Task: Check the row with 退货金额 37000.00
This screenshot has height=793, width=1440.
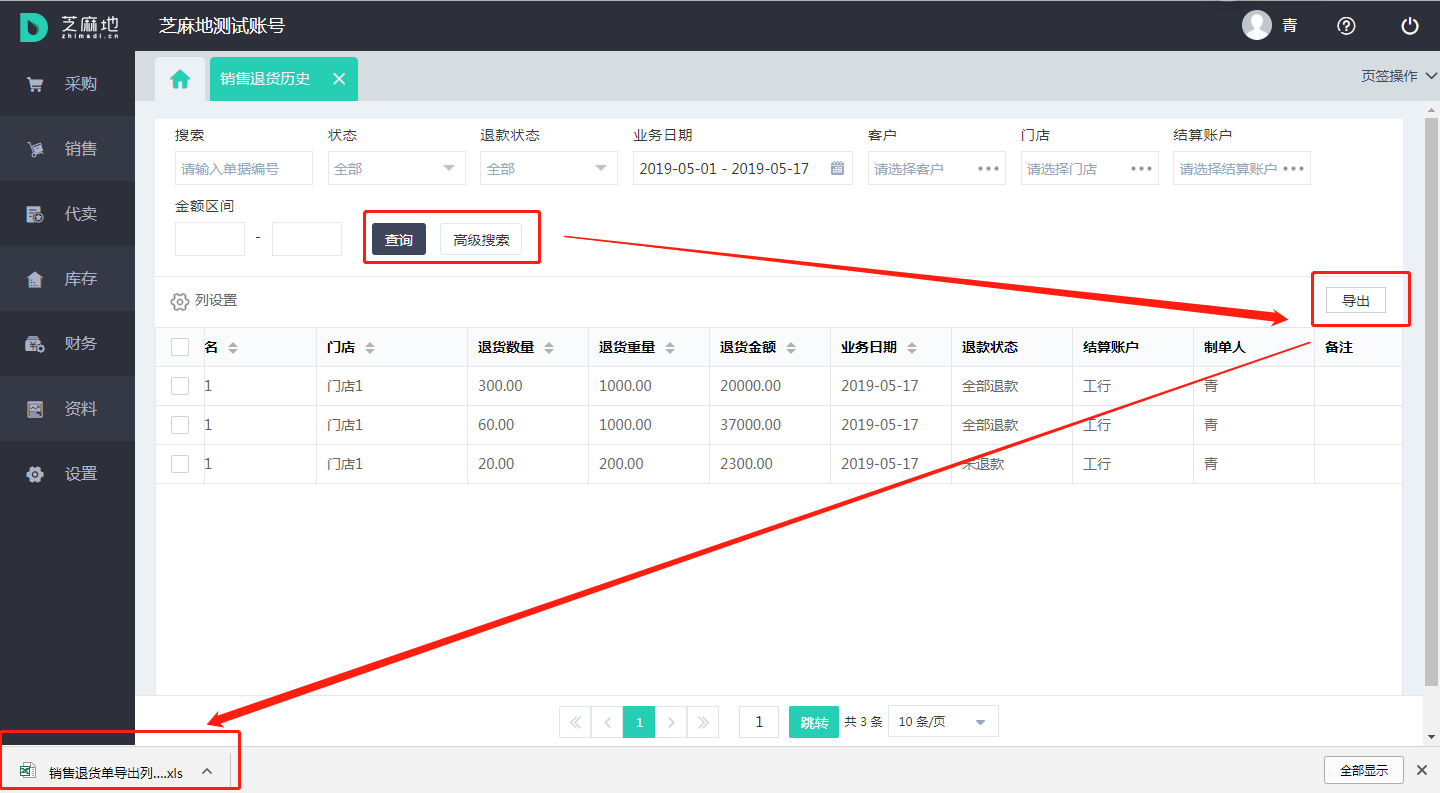Action: pos(180,425)
